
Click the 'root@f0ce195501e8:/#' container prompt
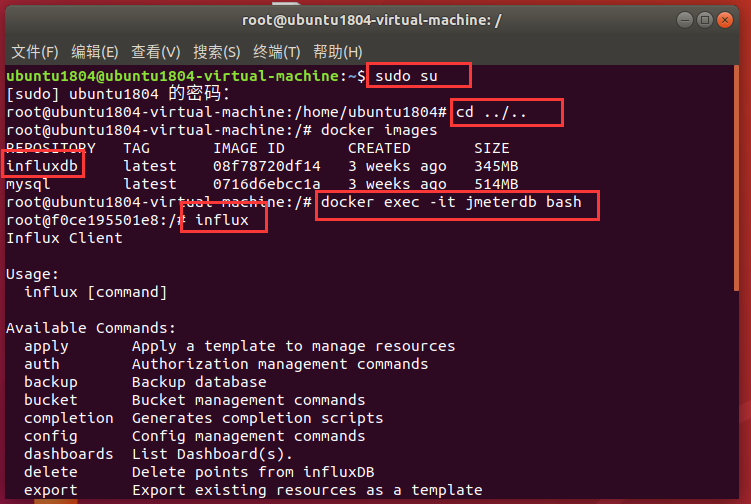click(x=96, y=220)
